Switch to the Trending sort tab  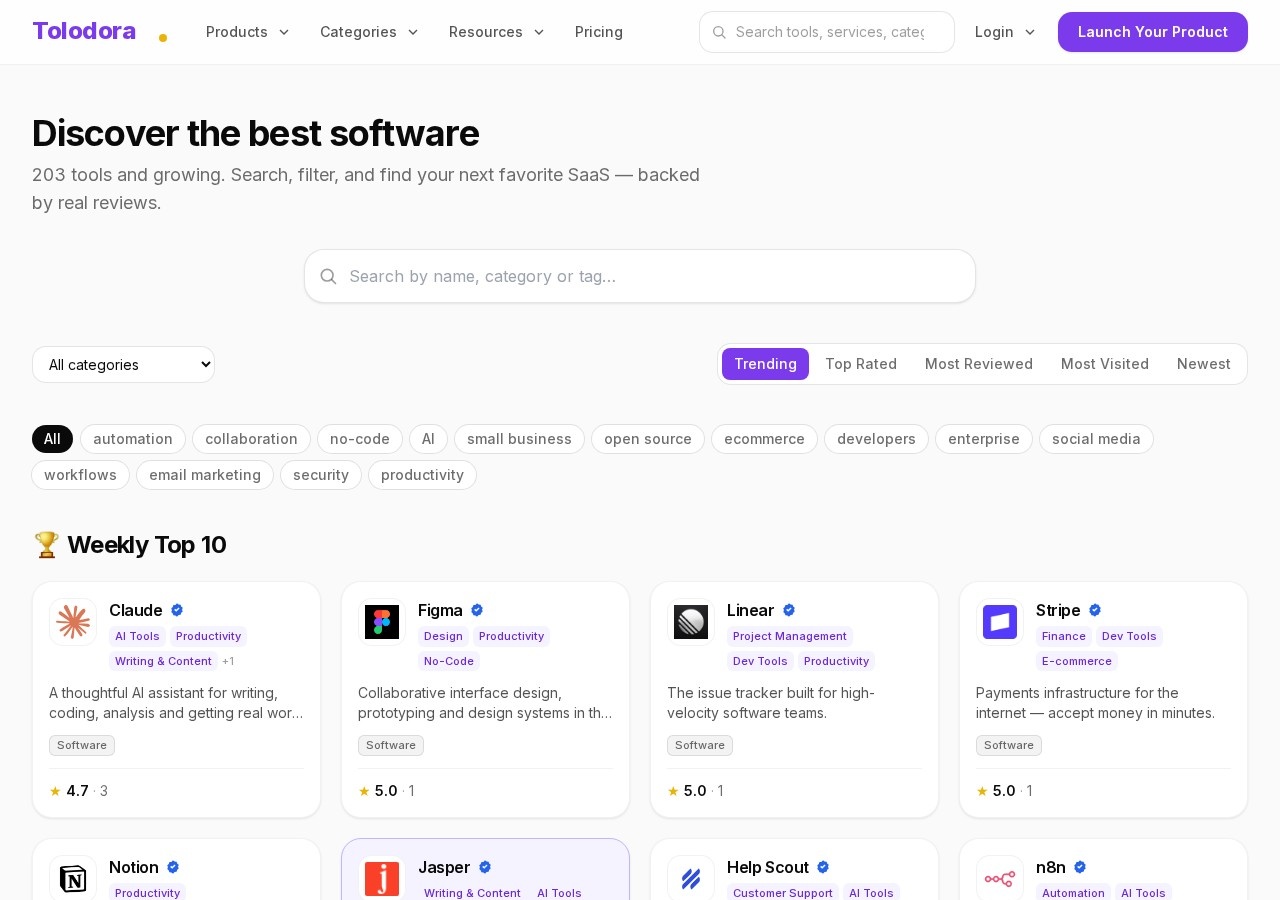(765, 364)
